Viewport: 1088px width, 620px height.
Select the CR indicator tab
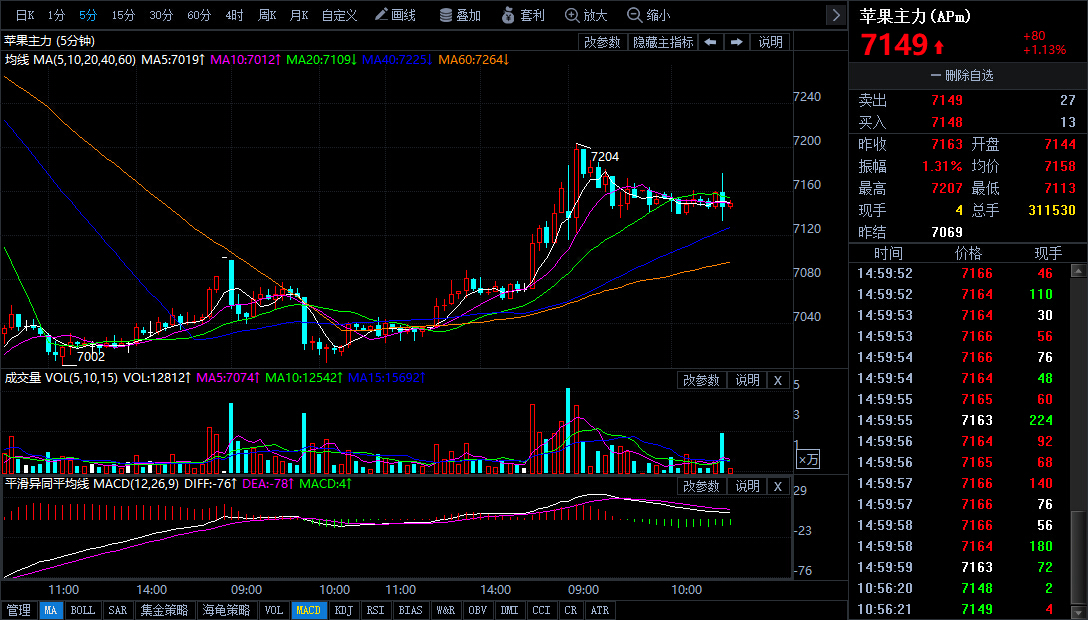[x=570, y=610]
